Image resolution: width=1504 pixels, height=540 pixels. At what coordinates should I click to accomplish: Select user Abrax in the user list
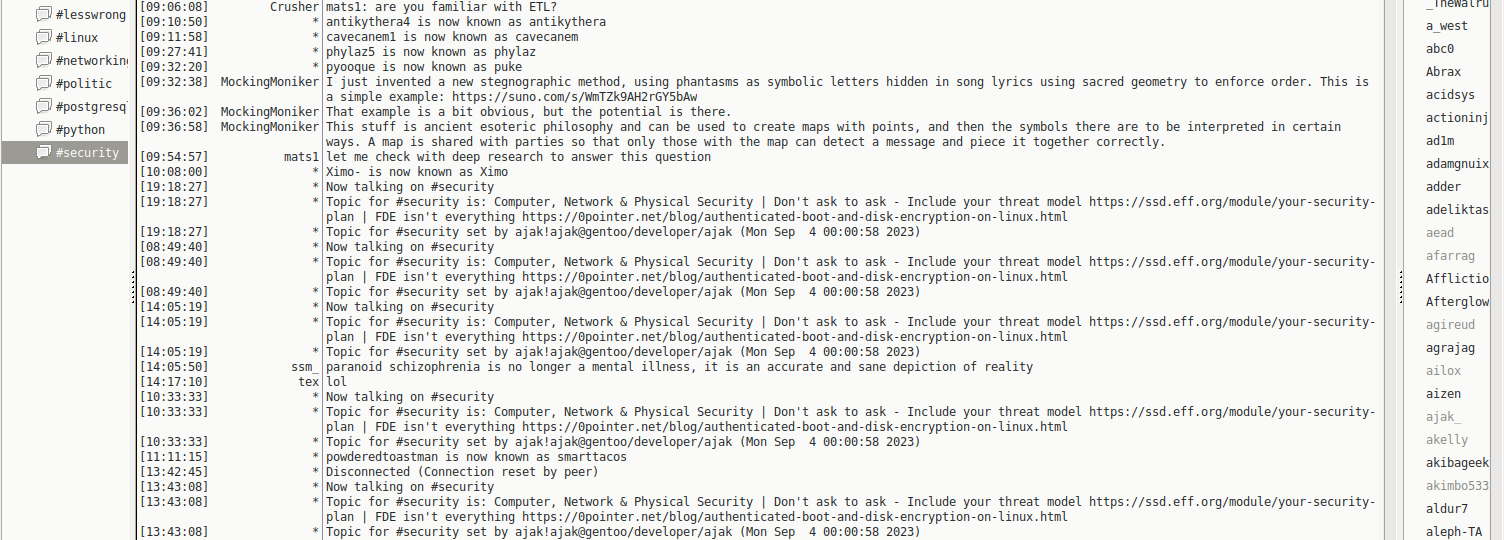(x=1443, y=72)
